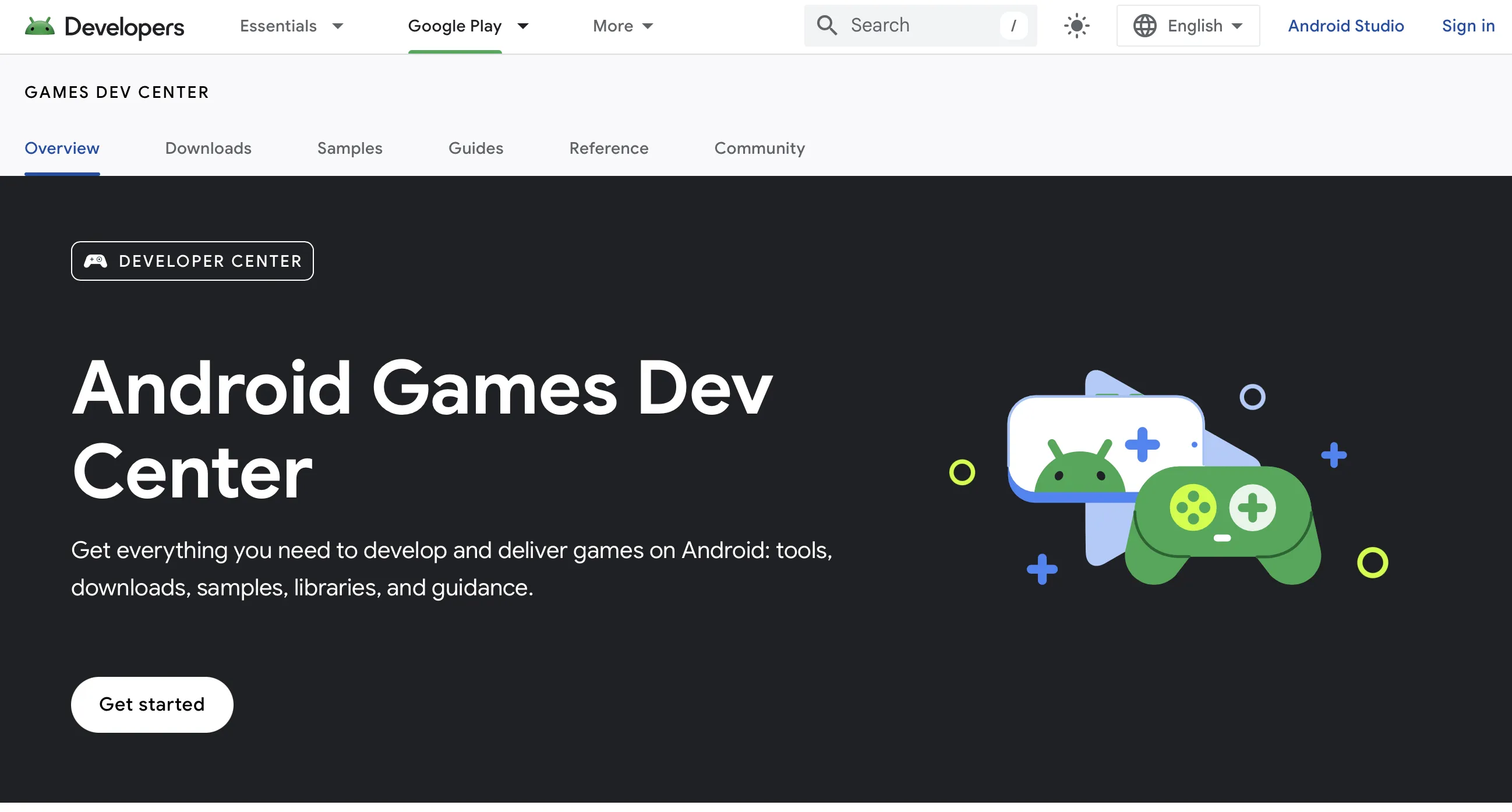Click the Sign in link
This screenshot has height=812, width=1512.
1467,25
